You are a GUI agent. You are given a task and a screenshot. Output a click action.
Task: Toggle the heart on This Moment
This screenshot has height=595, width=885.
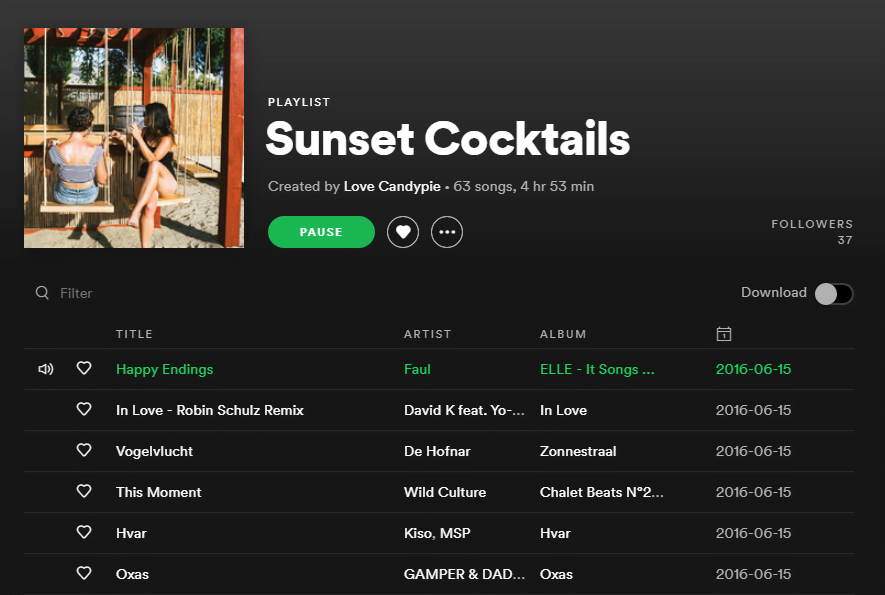[84, 491]
